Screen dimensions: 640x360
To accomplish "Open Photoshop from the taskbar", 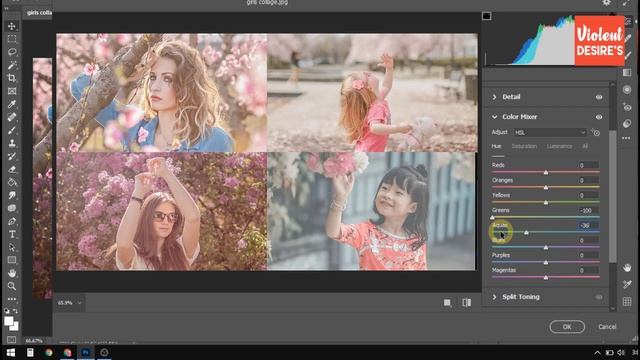I will tap(86, 353).
